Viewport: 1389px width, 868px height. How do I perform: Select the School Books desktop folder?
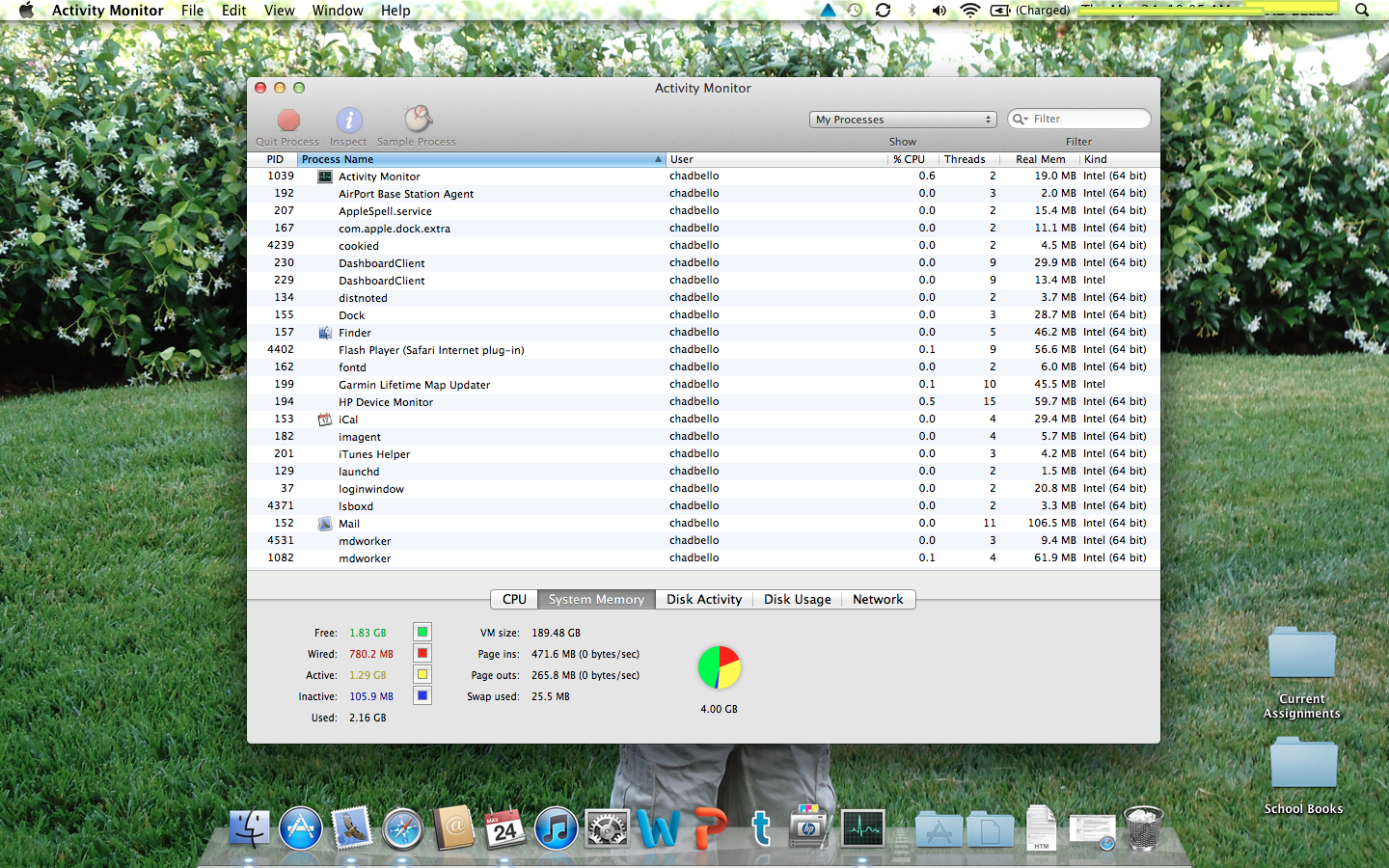1303,775
